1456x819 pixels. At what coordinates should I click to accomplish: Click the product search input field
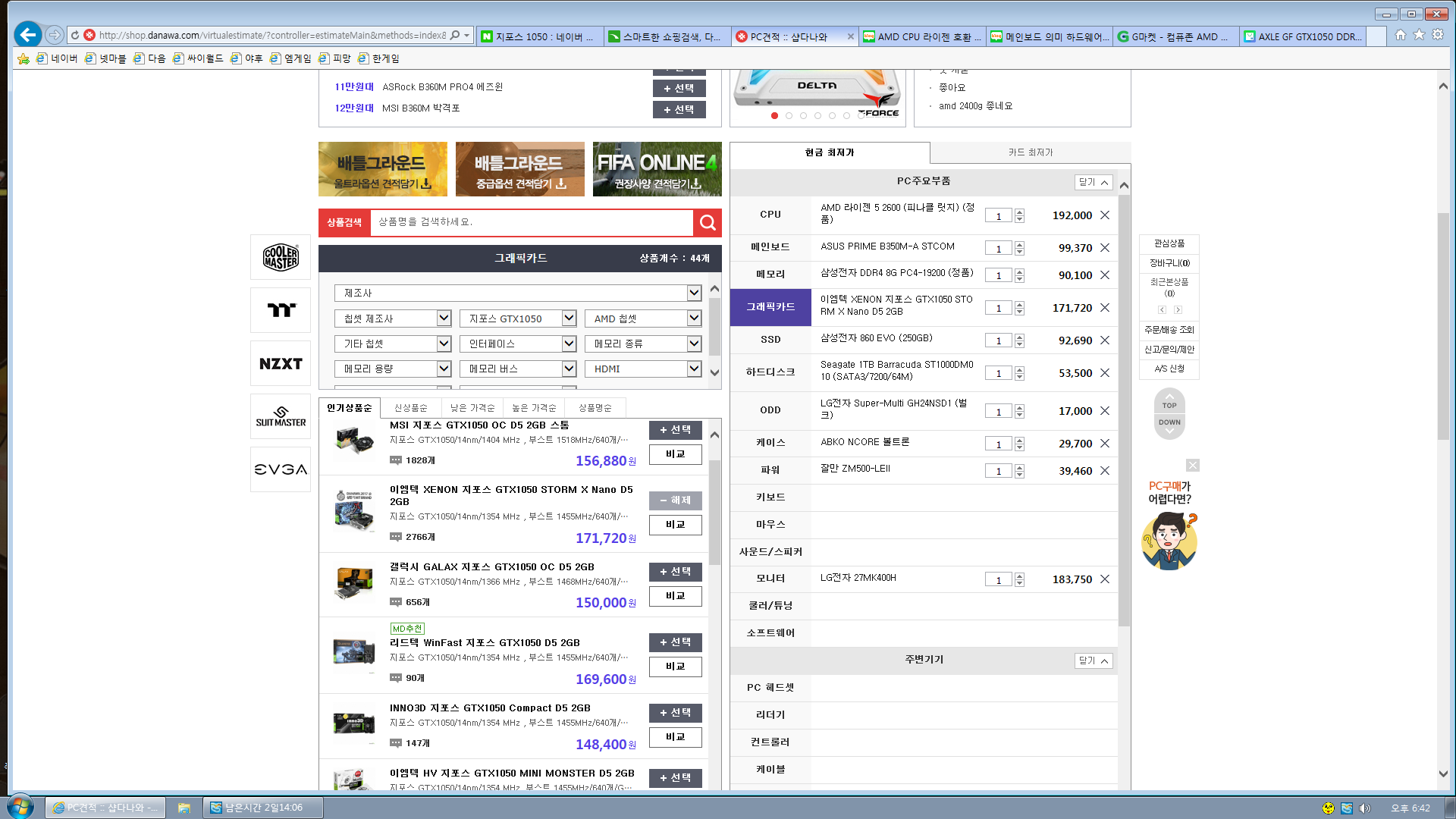click(x=531, y=222)
